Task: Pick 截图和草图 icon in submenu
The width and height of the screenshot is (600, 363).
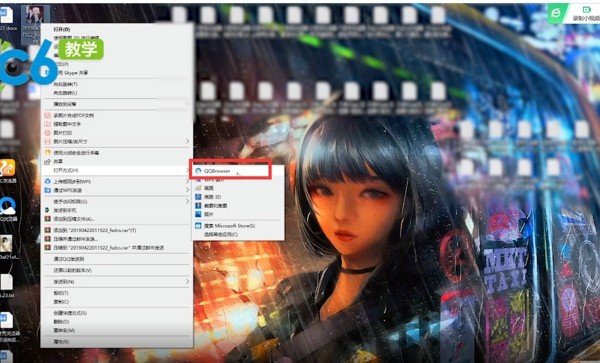Action: tap(198, 205)
